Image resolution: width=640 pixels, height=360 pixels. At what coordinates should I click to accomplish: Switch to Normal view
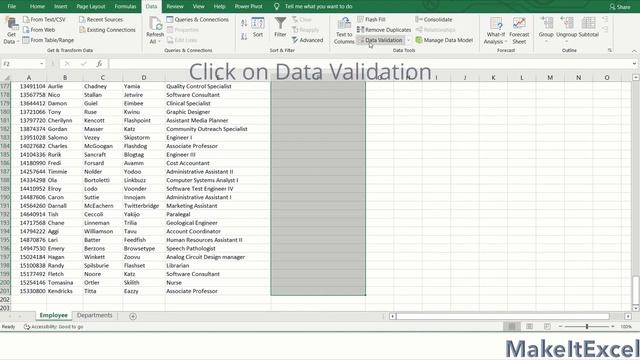511,327
